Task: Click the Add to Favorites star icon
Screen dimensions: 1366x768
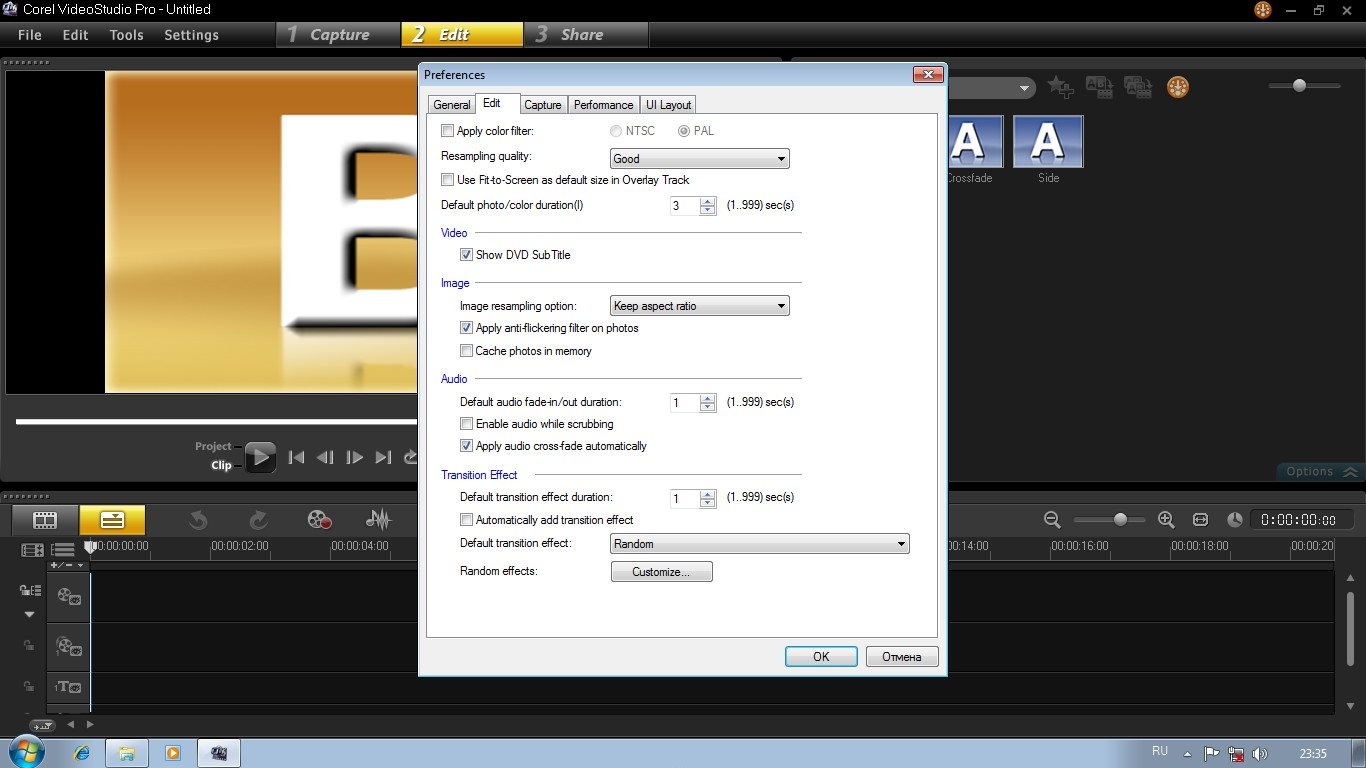Action: [1060, 88]
